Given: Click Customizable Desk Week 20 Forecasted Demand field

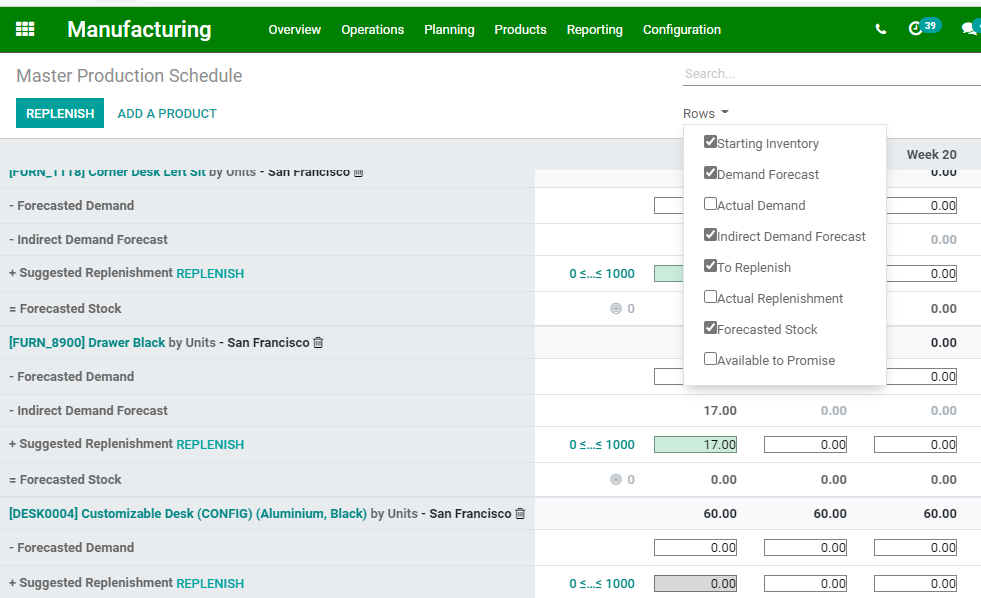Looking at the screenshot, I should tap(915, 548).
